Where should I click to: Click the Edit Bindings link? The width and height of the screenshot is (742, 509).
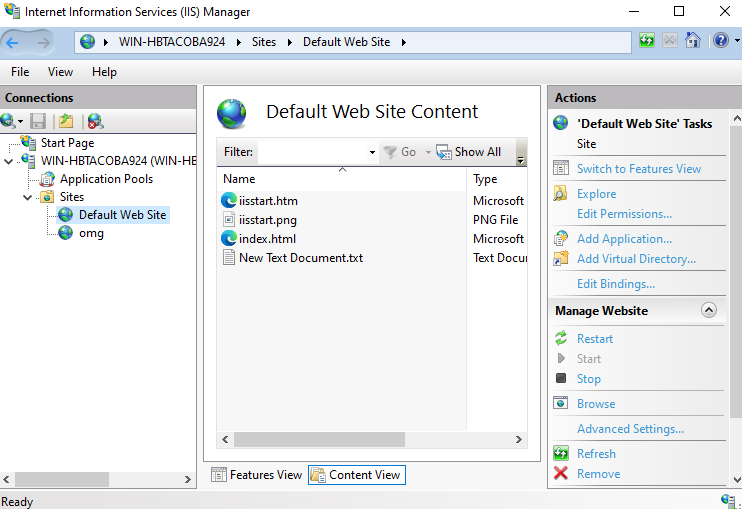tap(616, 284)
